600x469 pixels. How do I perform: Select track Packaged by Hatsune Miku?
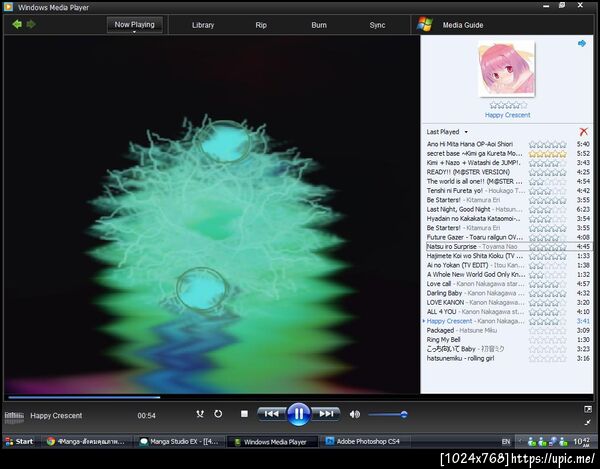pyautogui.click(x=509, y=331)
